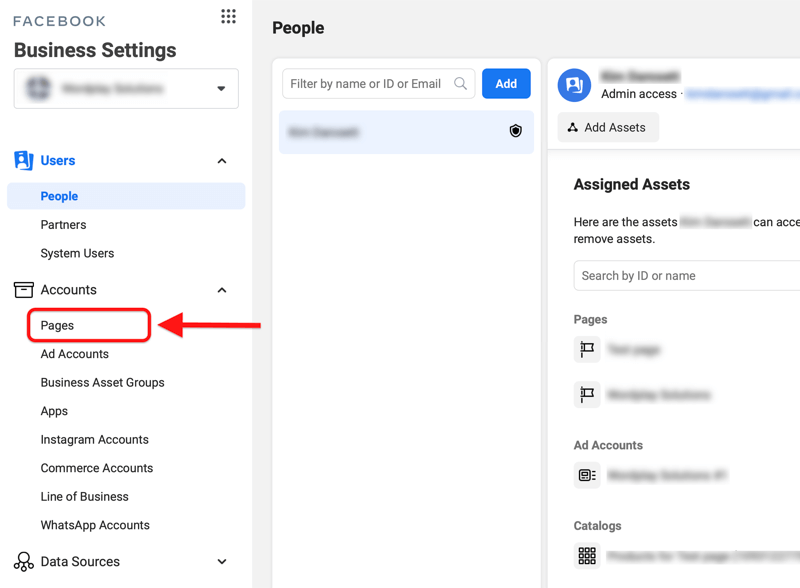This screenshot has height=588, width=800.
Task: Click the Ad Accounts label in Assigned Assets
Action: [608, 445]
